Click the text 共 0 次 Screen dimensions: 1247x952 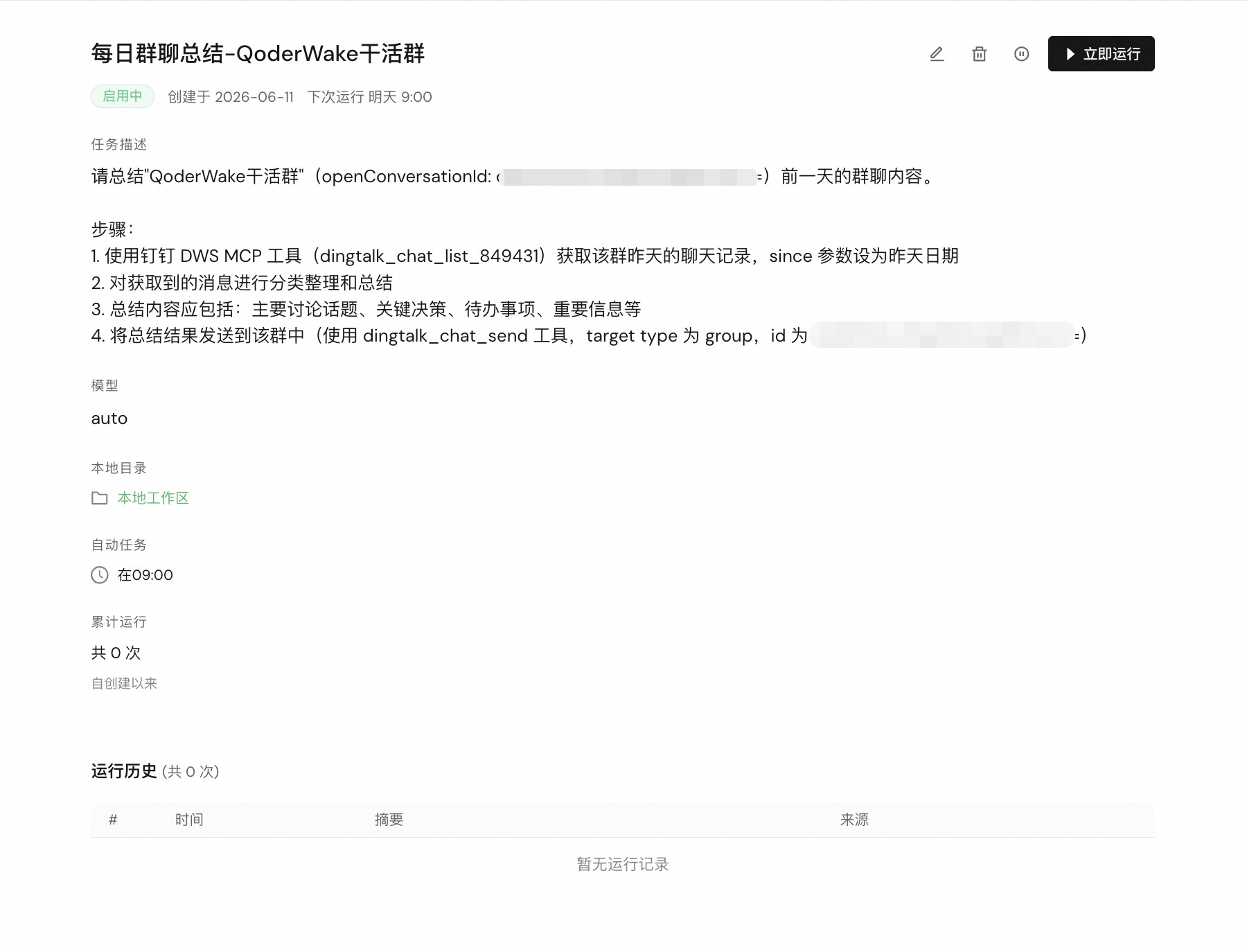[x=116, y=653]
